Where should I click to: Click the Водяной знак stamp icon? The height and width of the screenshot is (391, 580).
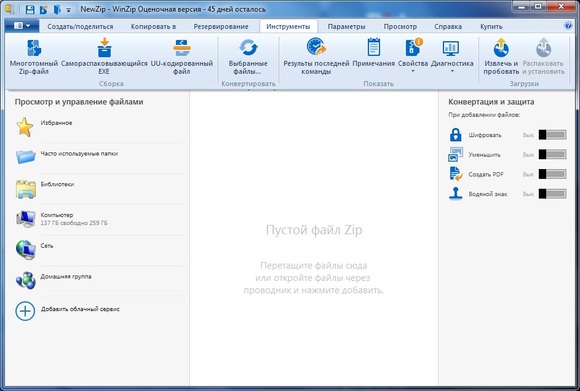[x=455, y=193]
